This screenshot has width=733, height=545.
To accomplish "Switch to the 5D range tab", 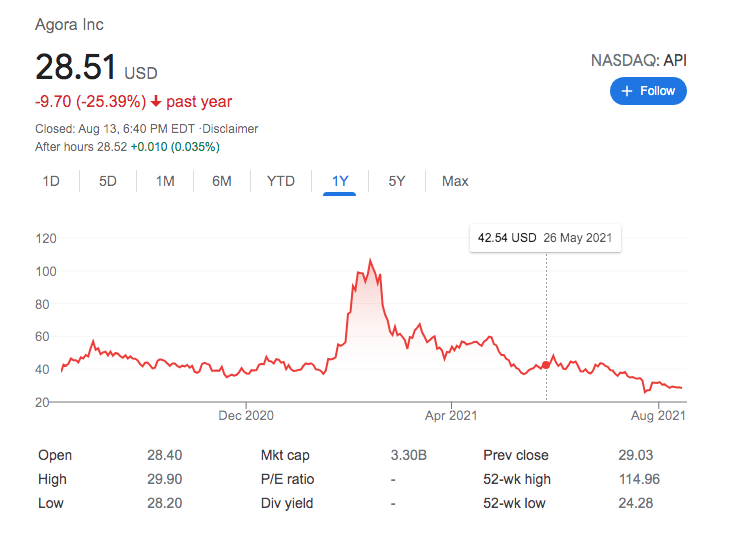I will click(108, 181).
